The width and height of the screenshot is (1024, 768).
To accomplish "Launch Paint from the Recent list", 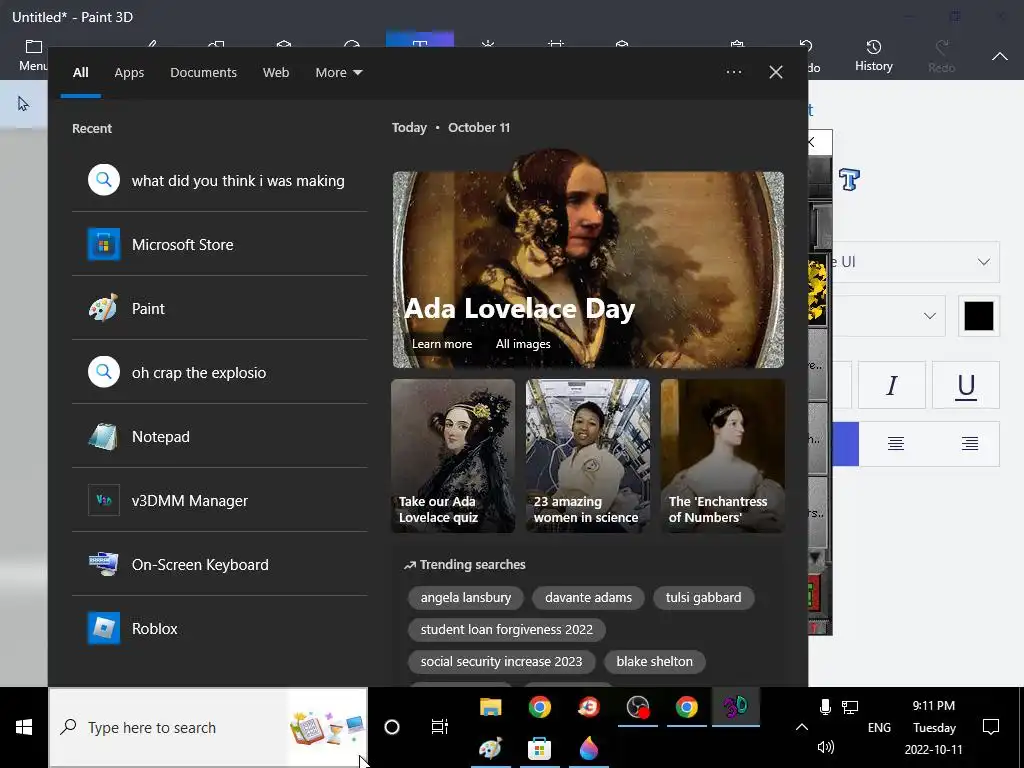I will click(219, 308).
